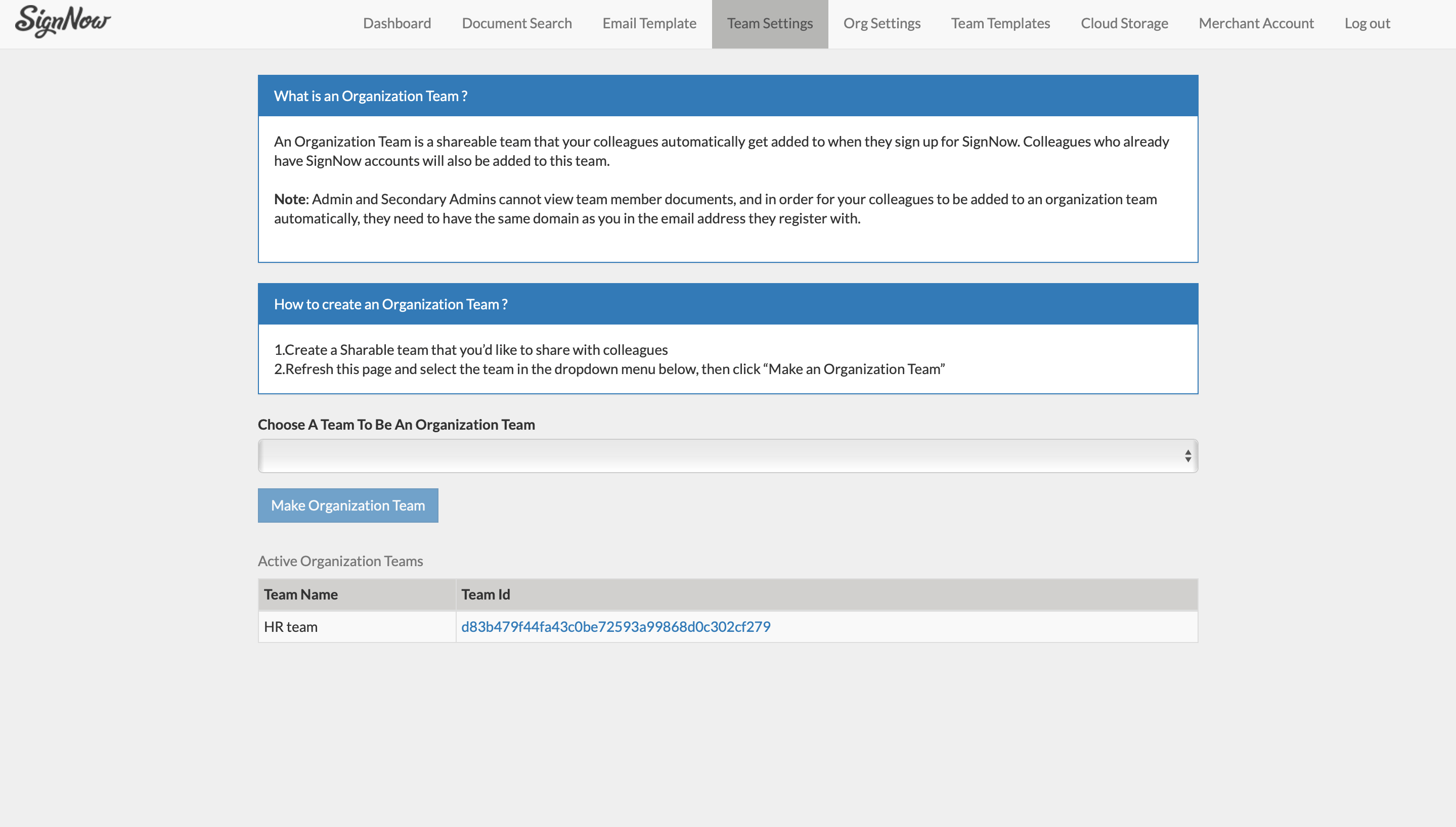Expand the organization team dropdown
Viewport: 1456px width, 827px height.
pyautogui.click(x=727, y=455)
